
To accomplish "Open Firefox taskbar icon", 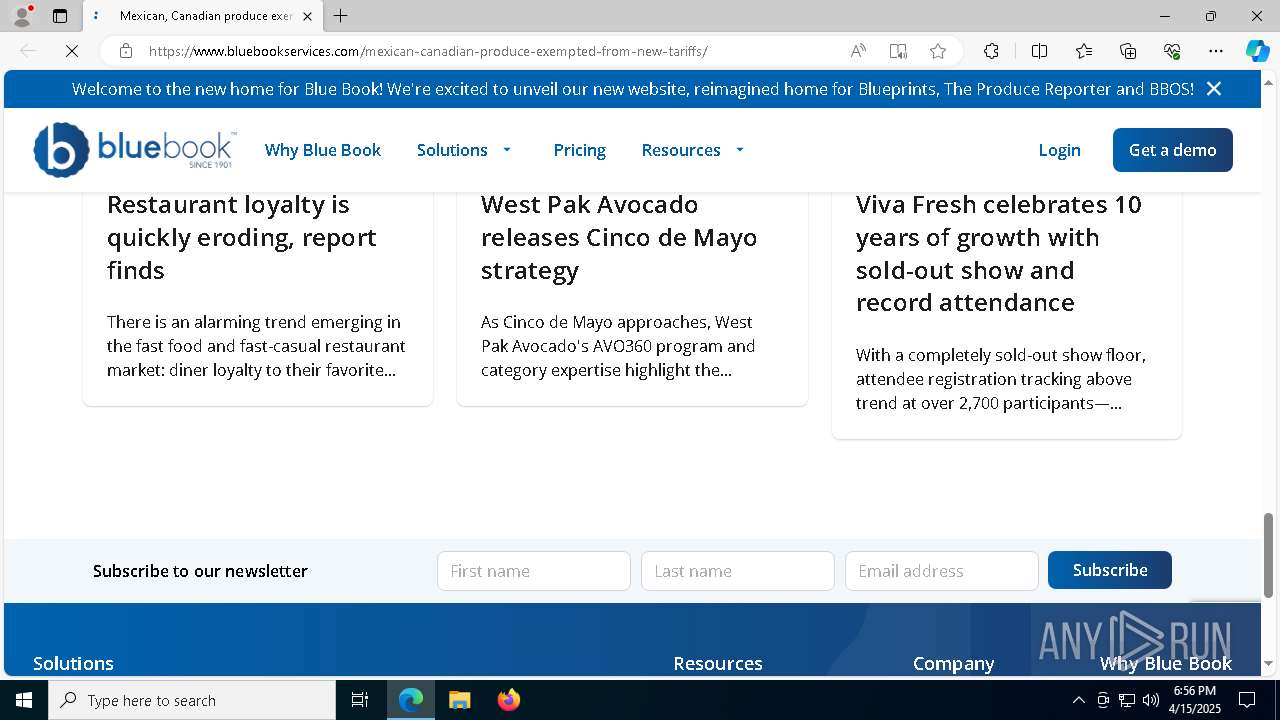I will click(x=508, y=700).
